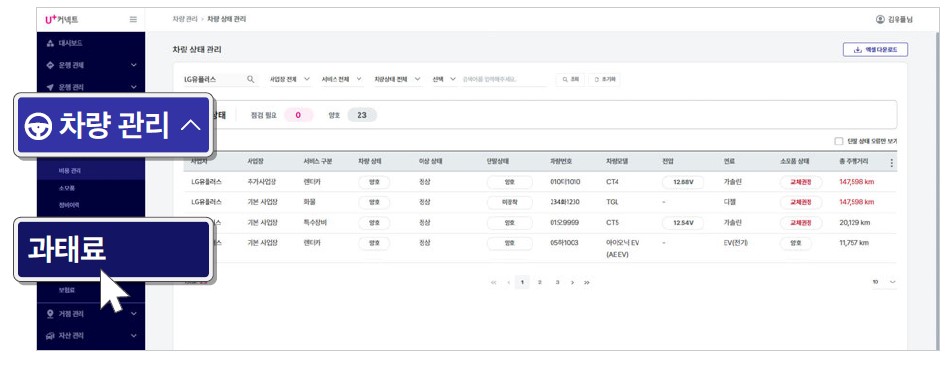The width and height of the screenshot is (951, 372).
Task: Click the 디젤 fuel cell
Action: coord(730,201)
